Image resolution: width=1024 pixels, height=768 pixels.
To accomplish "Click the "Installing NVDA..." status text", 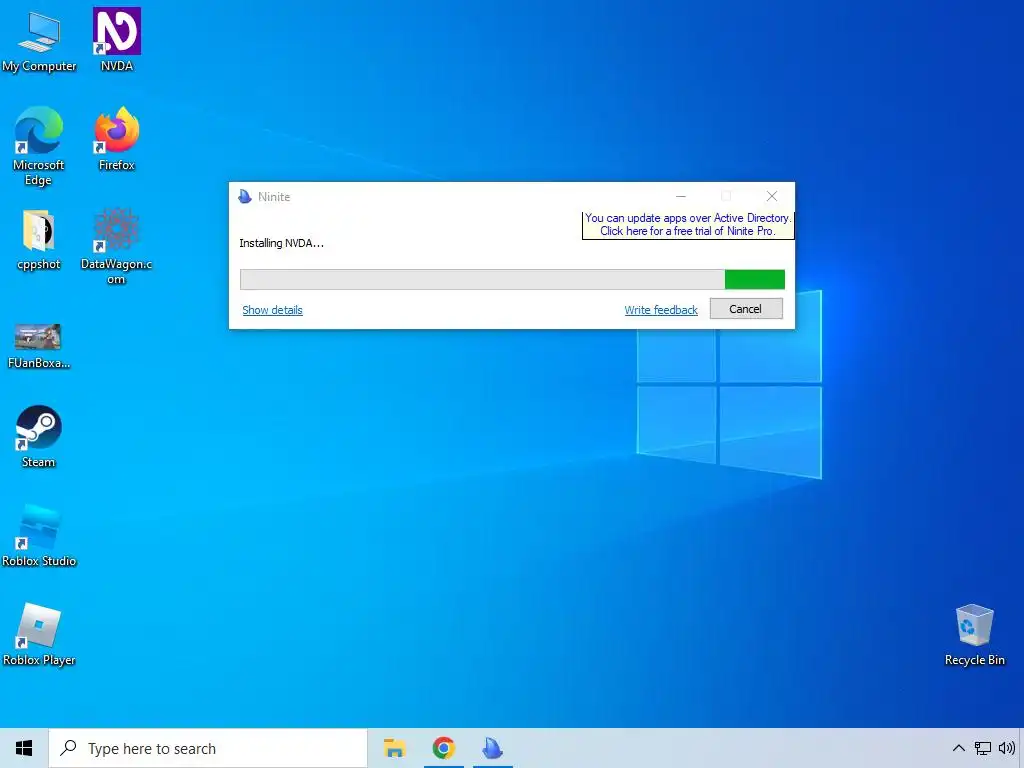I will pos(281,243).
